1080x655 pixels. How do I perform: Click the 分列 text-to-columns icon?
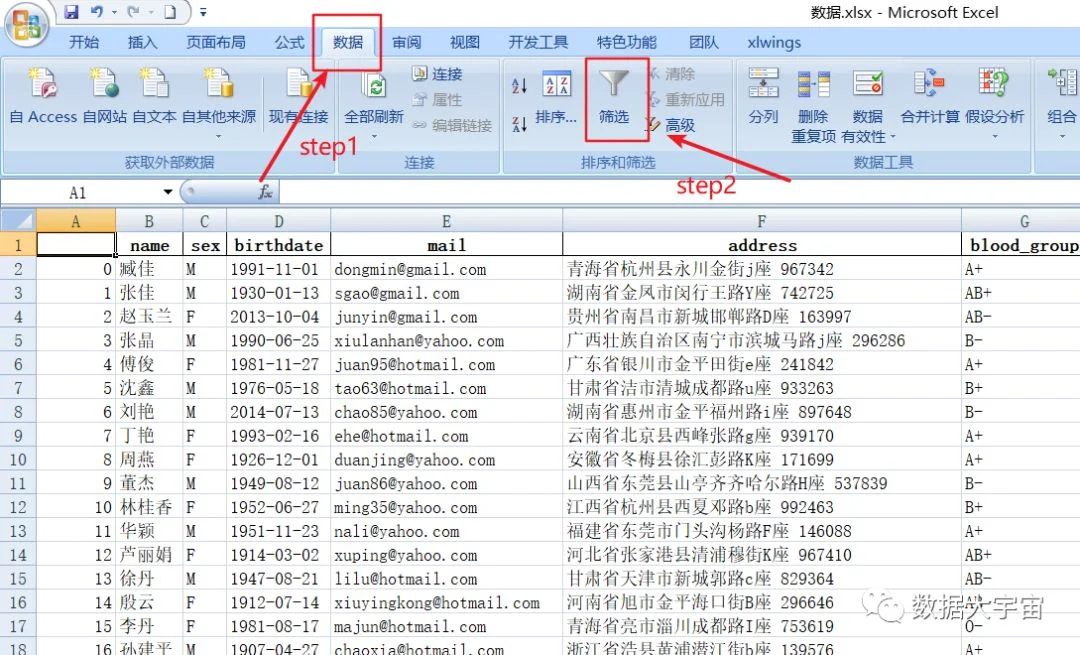coord(763,83)
